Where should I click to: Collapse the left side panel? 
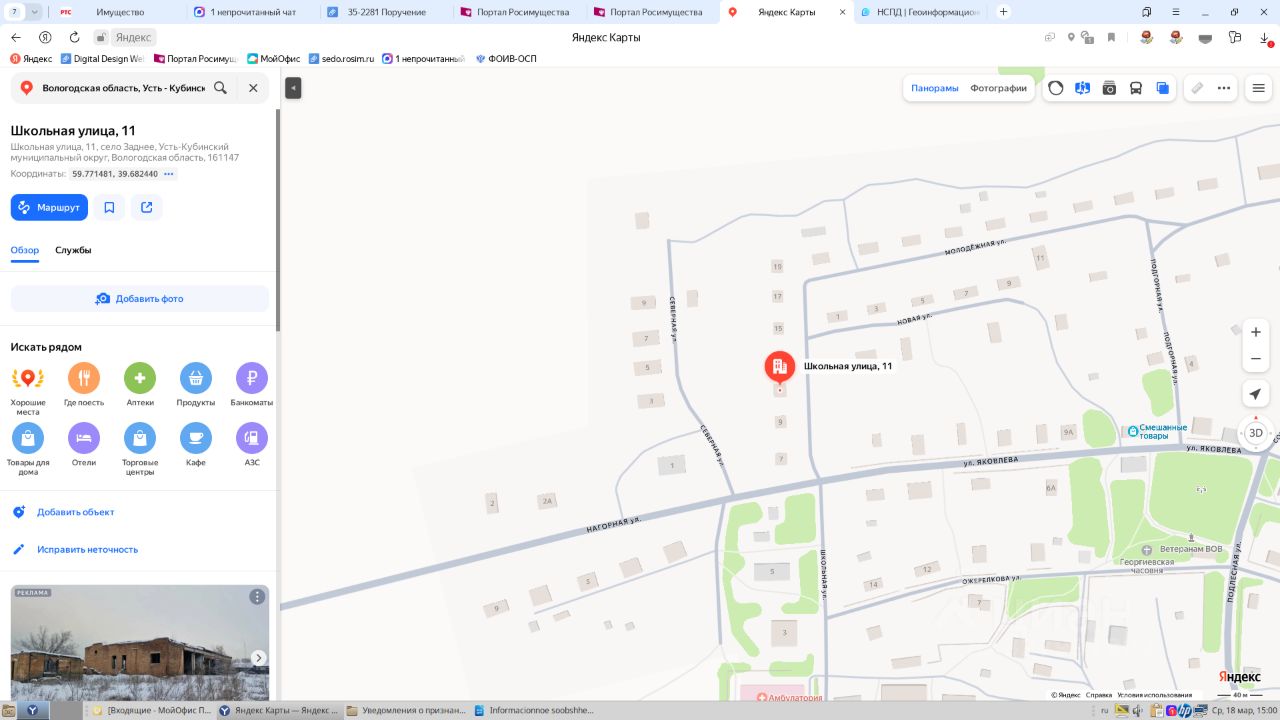click(x=293, y=88)
